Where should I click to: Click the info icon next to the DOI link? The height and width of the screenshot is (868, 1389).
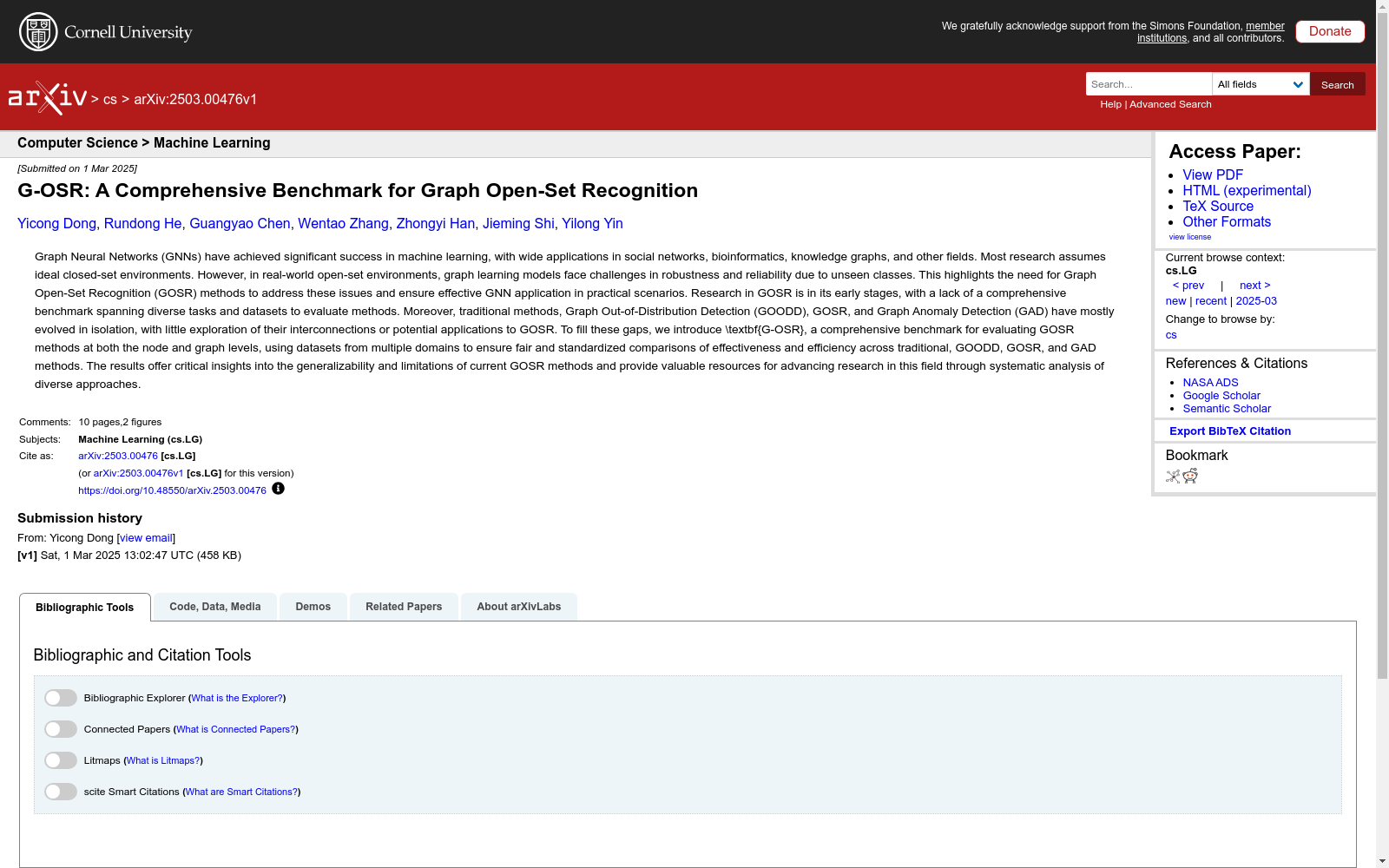(x=278, y=489)
